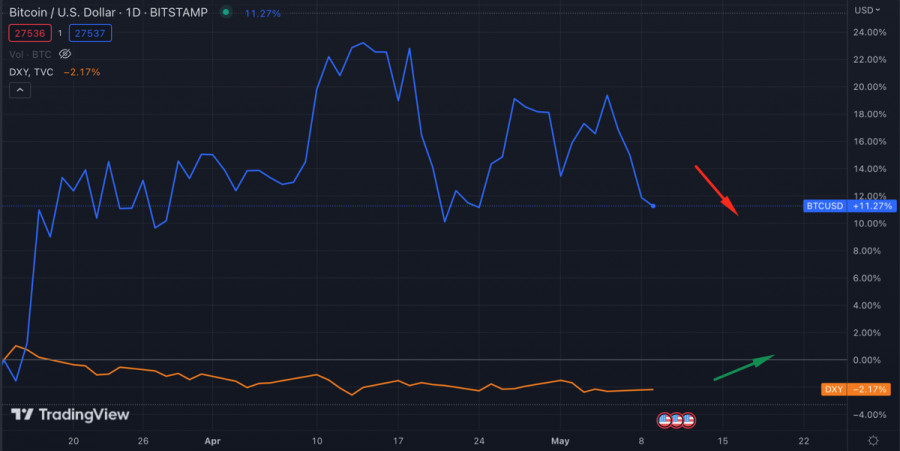Image resolution: width=900 pixels, height=451 pixels.
Task: Click the -2.17% DXY legend value
Action: (x=82, y=72)
